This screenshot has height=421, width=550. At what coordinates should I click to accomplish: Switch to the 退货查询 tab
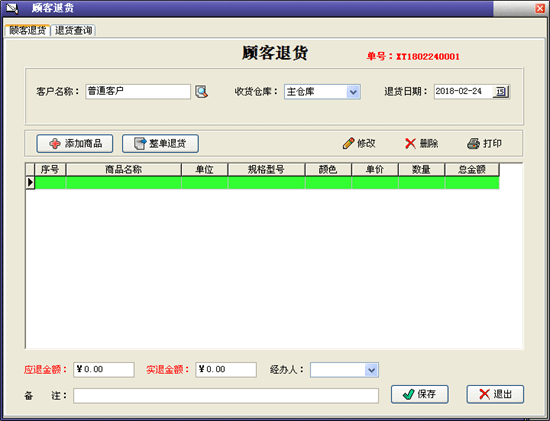pyautogui.click(x=73, y=31)
